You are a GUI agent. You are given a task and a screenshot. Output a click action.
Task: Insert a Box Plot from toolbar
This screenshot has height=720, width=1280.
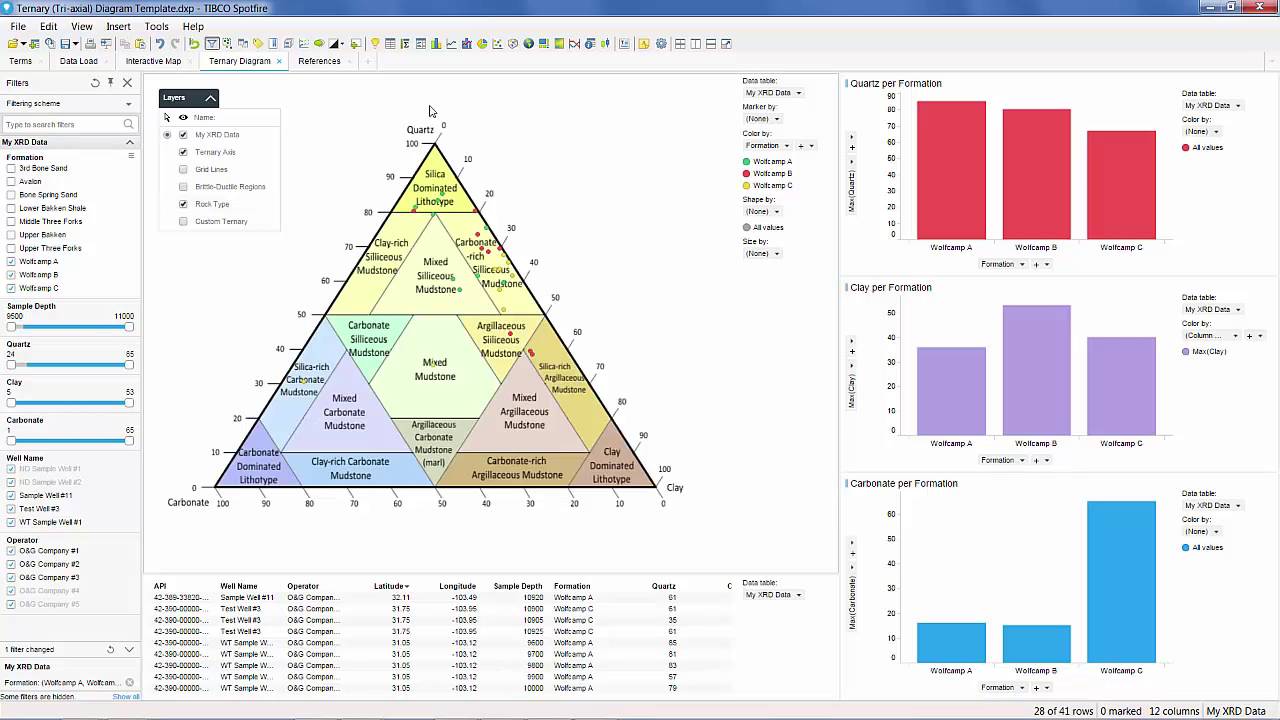coord(605,44)
